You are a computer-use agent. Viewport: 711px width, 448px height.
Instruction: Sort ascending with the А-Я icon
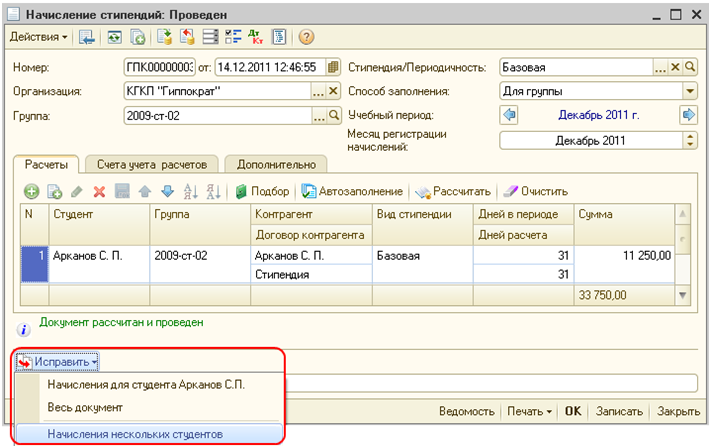(189, 191)
